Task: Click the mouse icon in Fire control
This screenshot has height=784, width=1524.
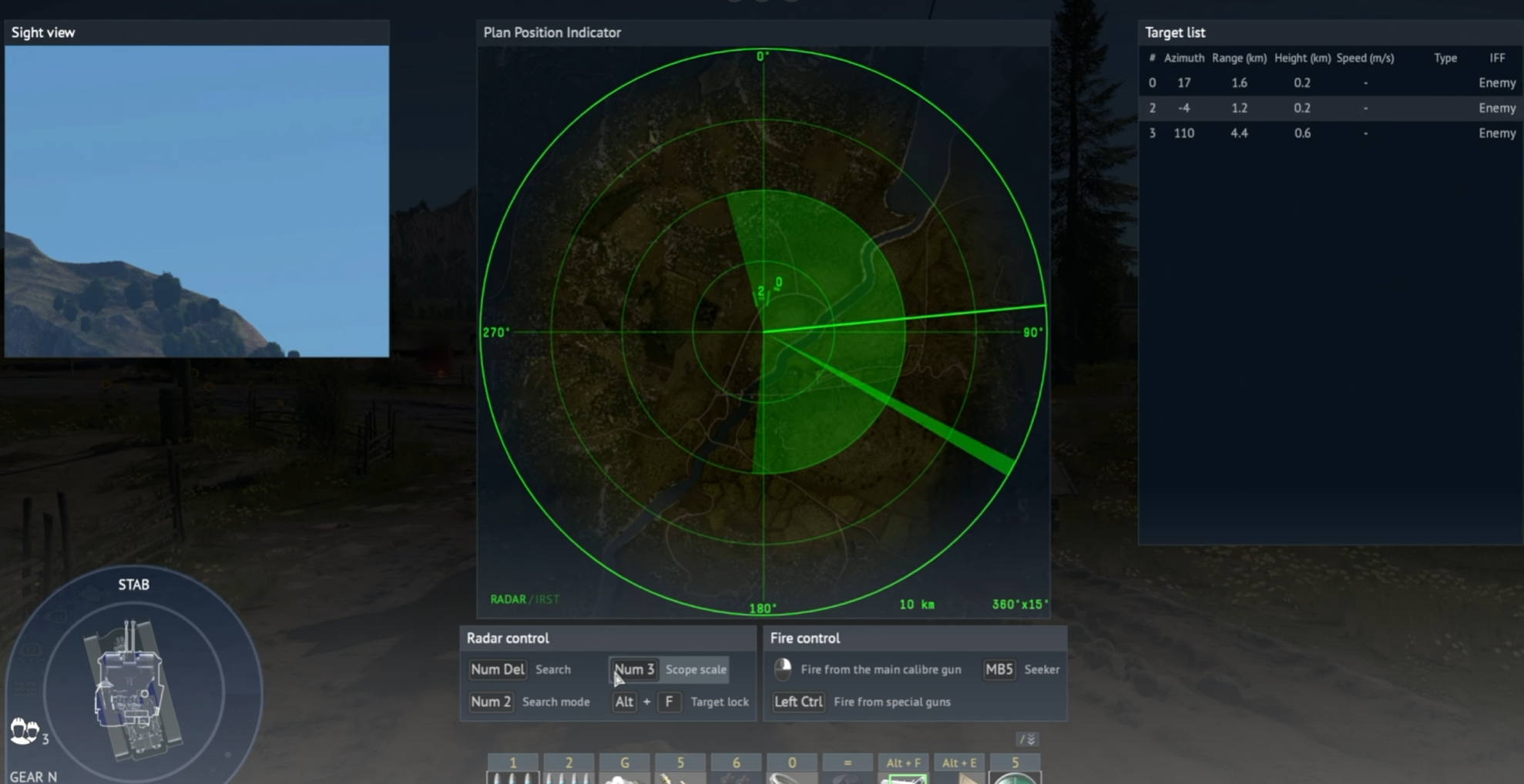Action: coord(783,668)
